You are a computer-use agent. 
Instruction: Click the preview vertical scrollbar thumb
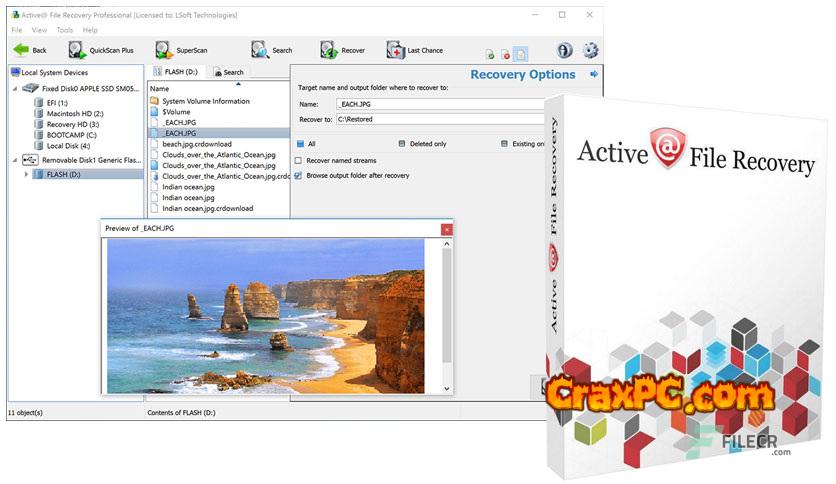447,305
